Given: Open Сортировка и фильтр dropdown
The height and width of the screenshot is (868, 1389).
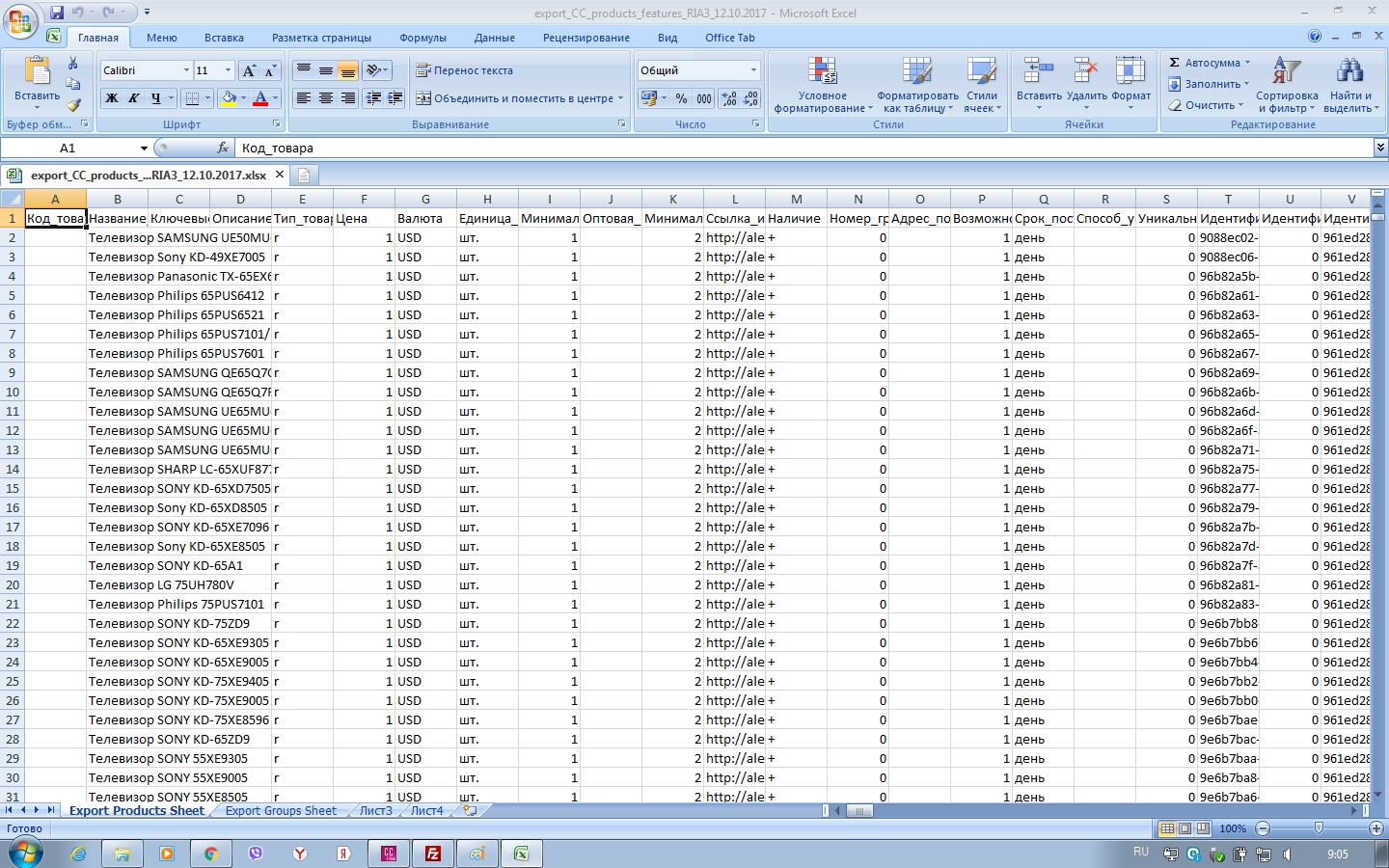Looking at the screenshot, I should 1288,85.
